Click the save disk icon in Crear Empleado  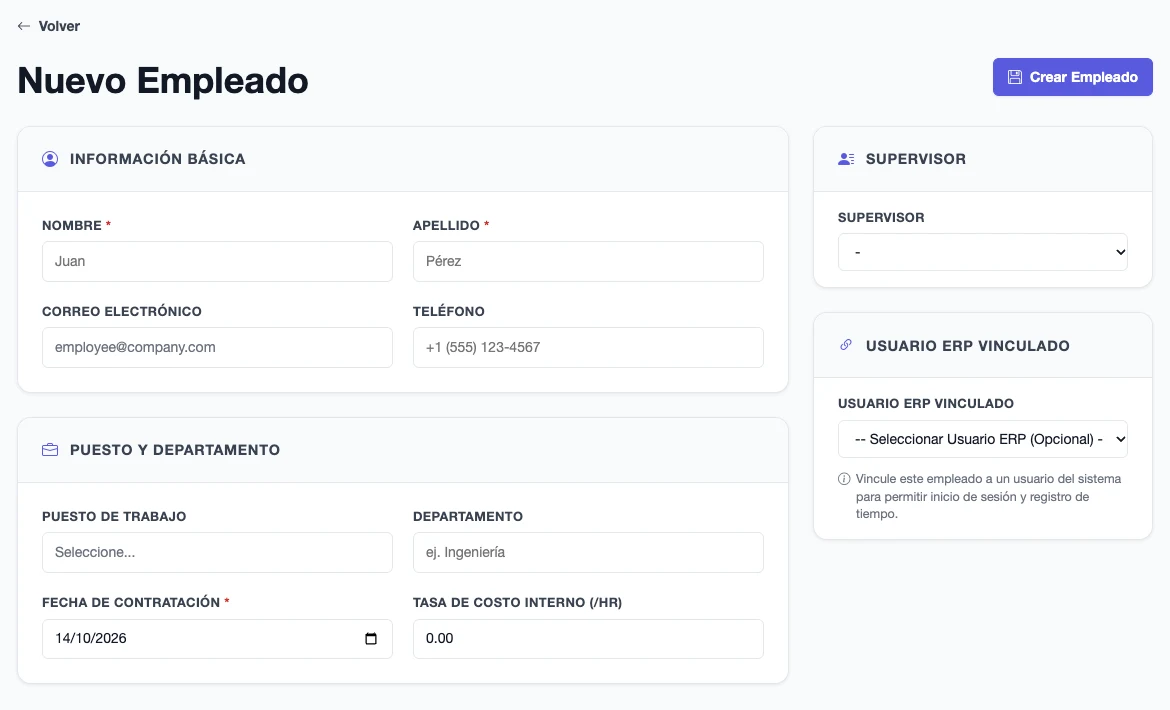[1015, 77]
